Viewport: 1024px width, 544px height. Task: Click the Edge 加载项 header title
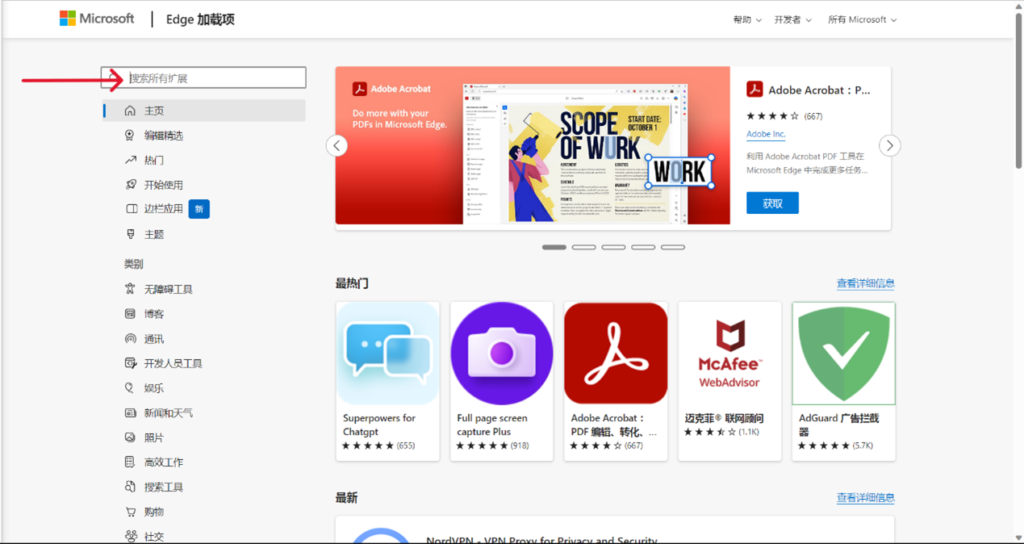(x=200, y=20)
